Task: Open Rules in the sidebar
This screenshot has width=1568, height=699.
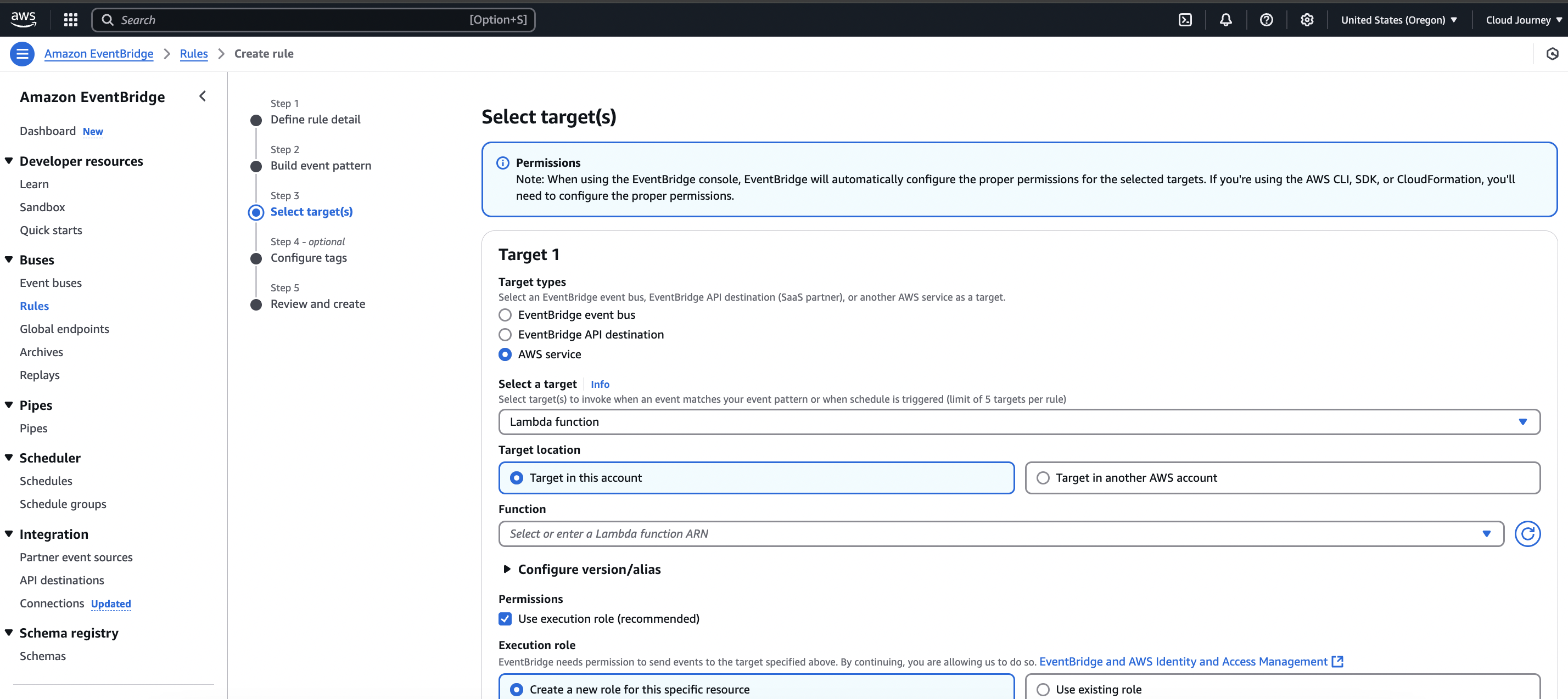Action: tap(34, 306)
